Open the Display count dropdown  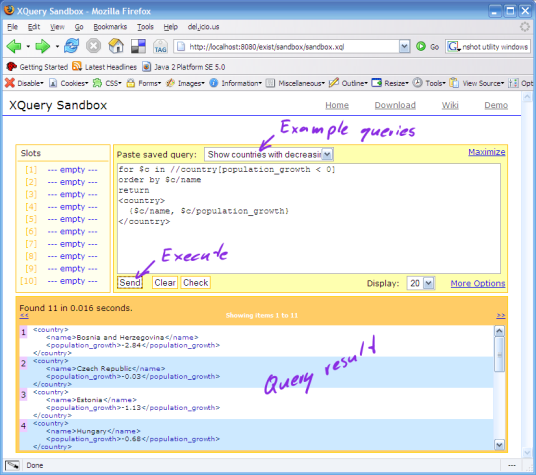[x=429, y=283]
